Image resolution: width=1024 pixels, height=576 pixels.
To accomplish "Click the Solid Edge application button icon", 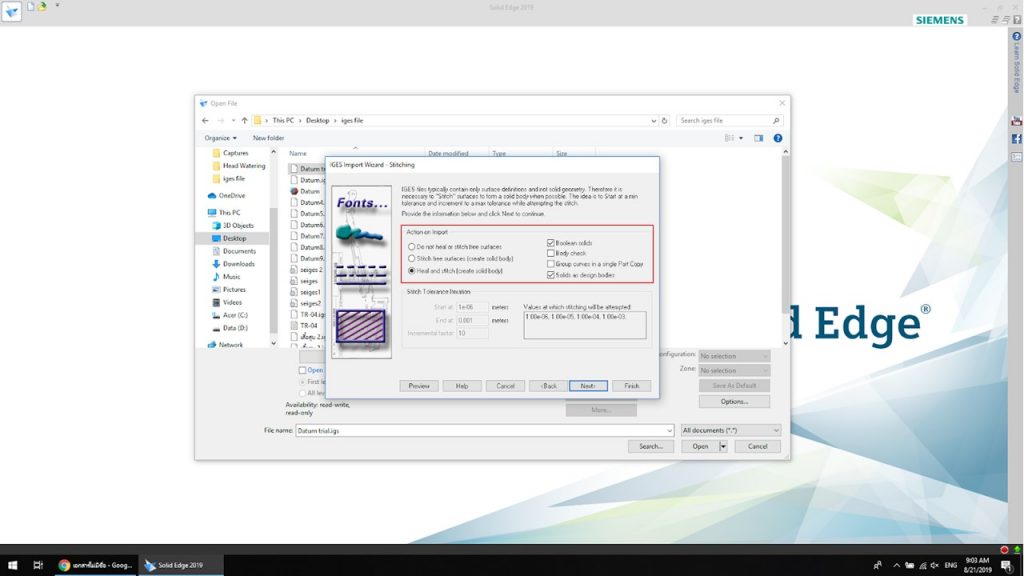I will pos(11,11).
